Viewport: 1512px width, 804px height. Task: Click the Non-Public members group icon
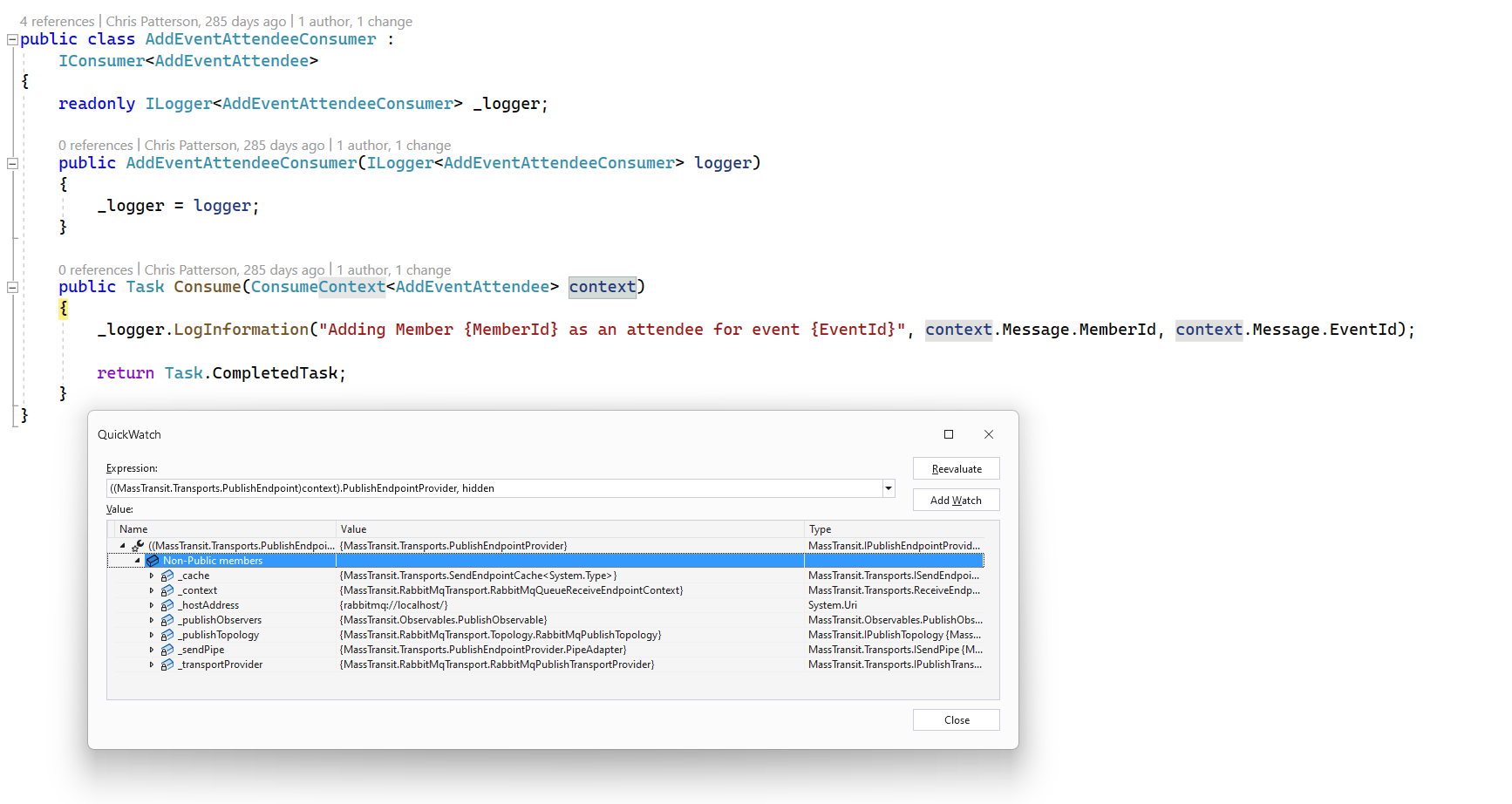153,561
